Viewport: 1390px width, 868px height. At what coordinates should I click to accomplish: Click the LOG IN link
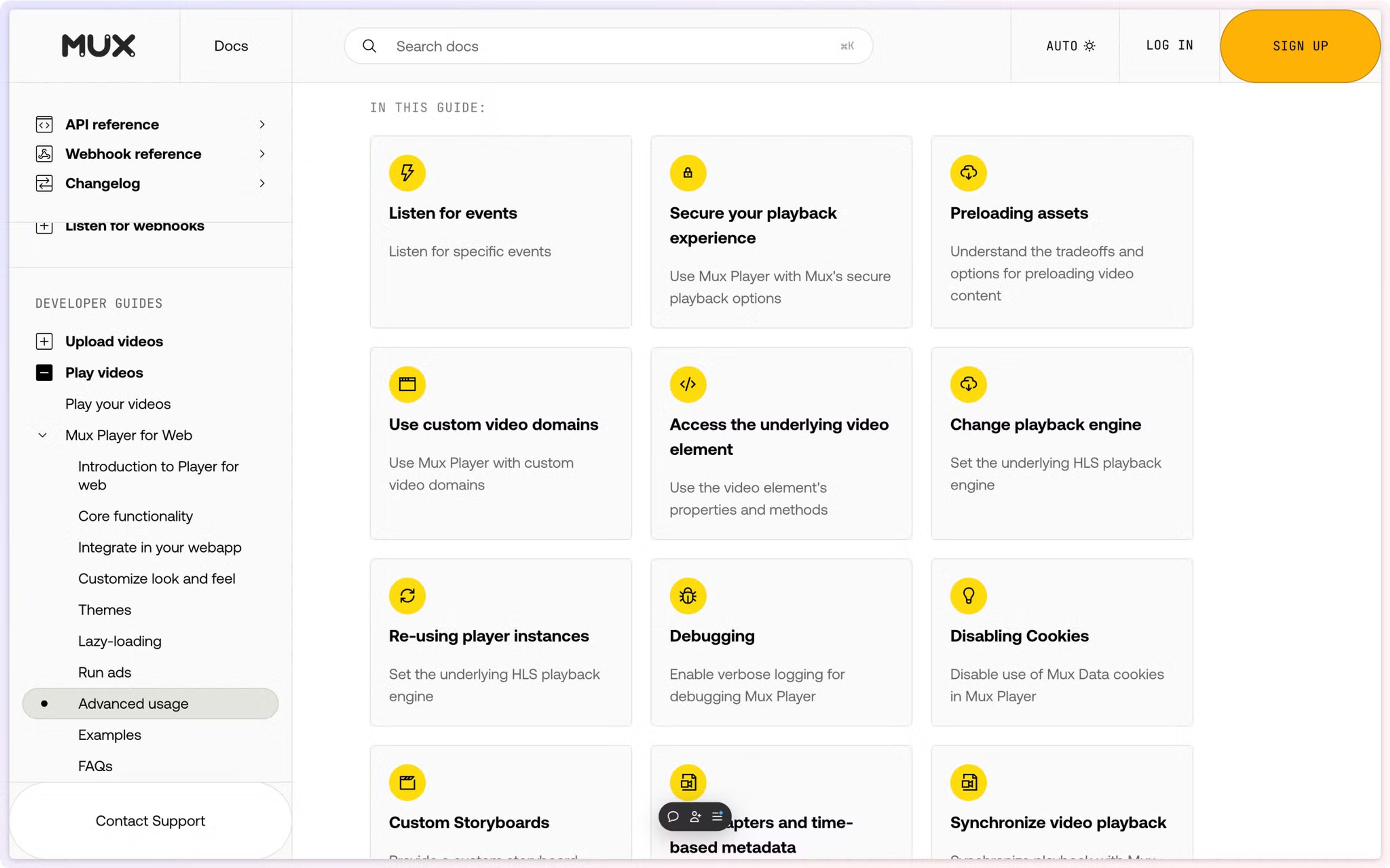[x=1169, y=45]
